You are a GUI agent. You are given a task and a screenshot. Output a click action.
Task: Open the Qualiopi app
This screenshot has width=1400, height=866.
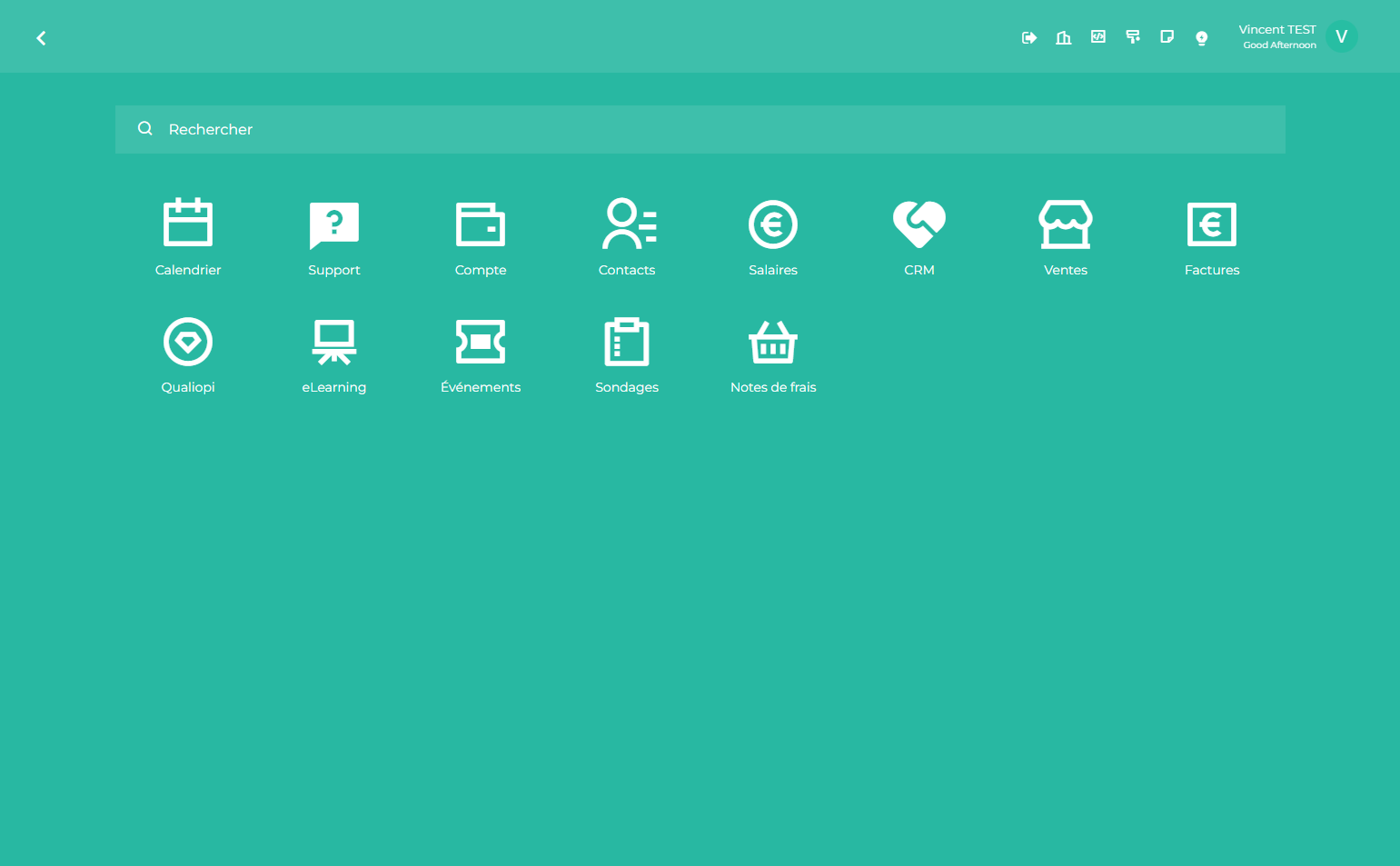188,354
